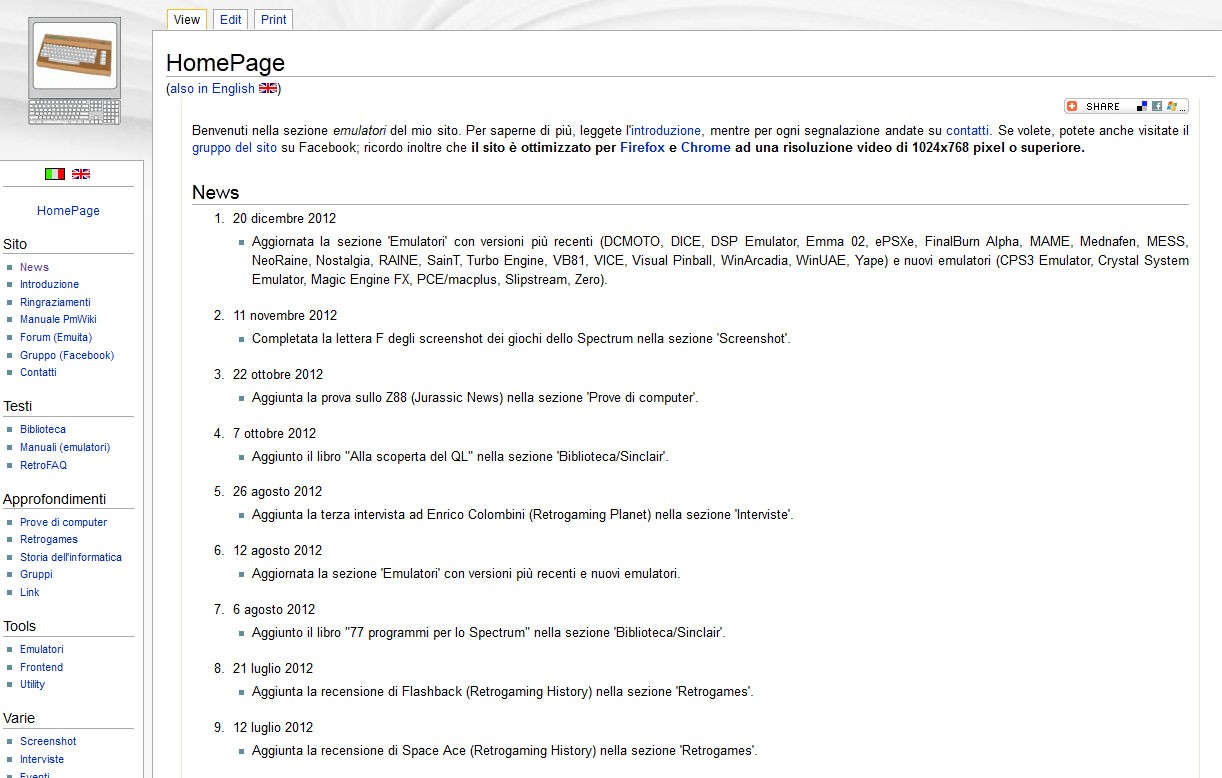
Task: Open Storia dell'informatica in the sidebar
Action: click(71, 557)
